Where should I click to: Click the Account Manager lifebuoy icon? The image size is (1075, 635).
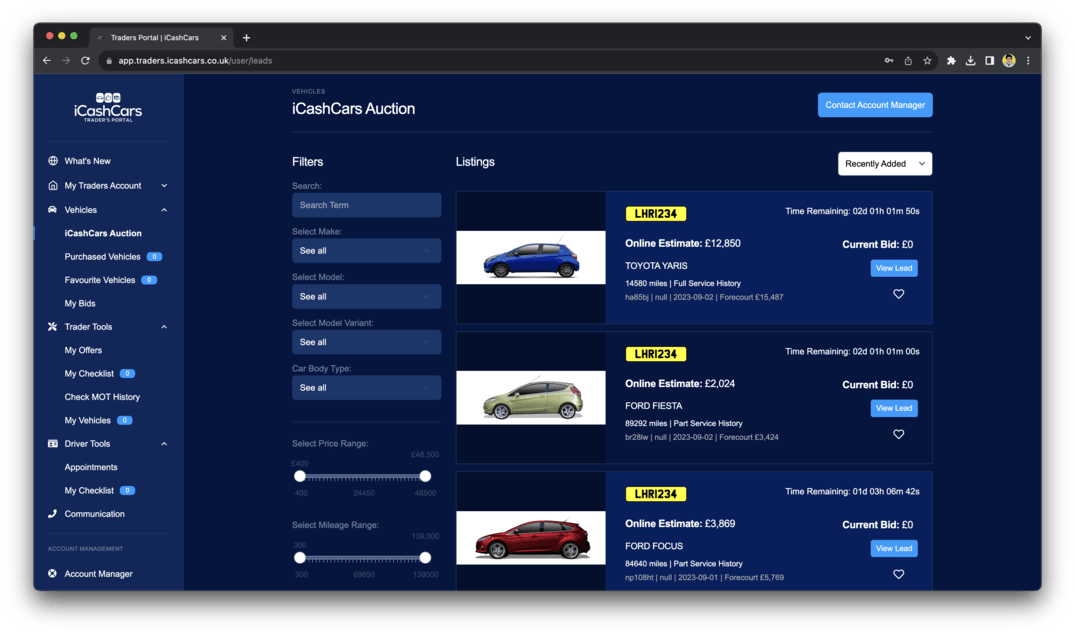coord(53,573)
